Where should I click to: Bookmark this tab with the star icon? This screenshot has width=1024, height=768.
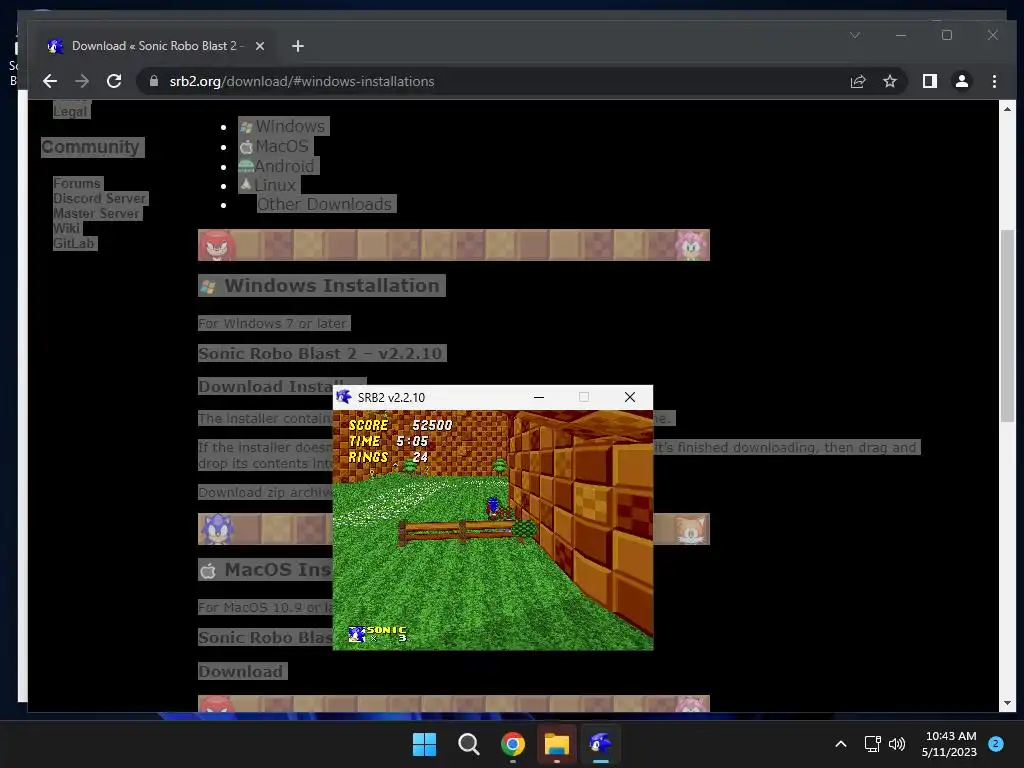[x=889, y=81]
